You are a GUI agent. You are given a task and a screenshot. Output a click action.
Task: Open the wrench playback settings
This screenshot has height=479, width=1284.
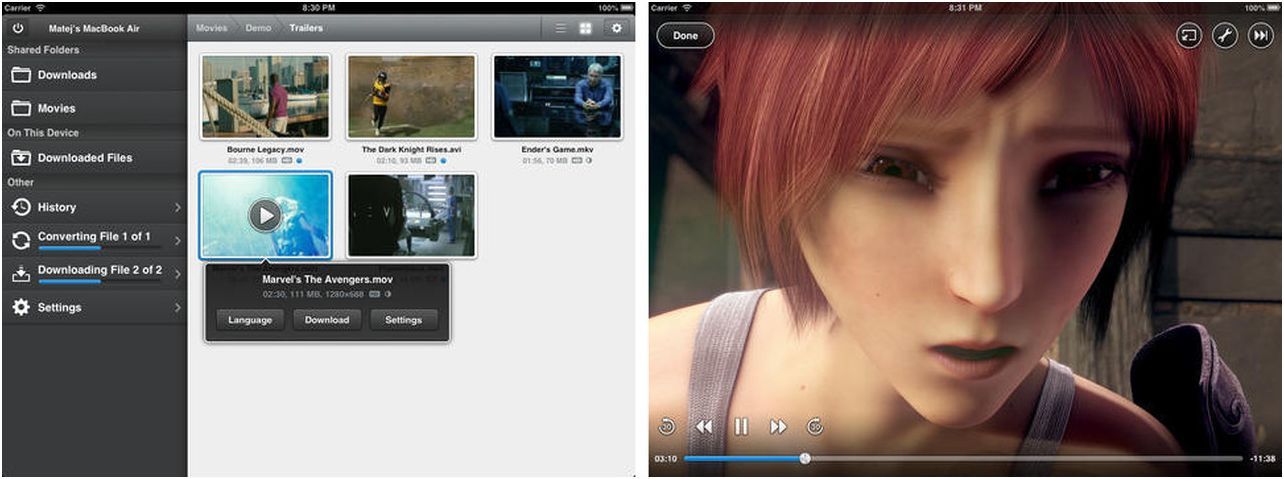(x=1224, y=36)
